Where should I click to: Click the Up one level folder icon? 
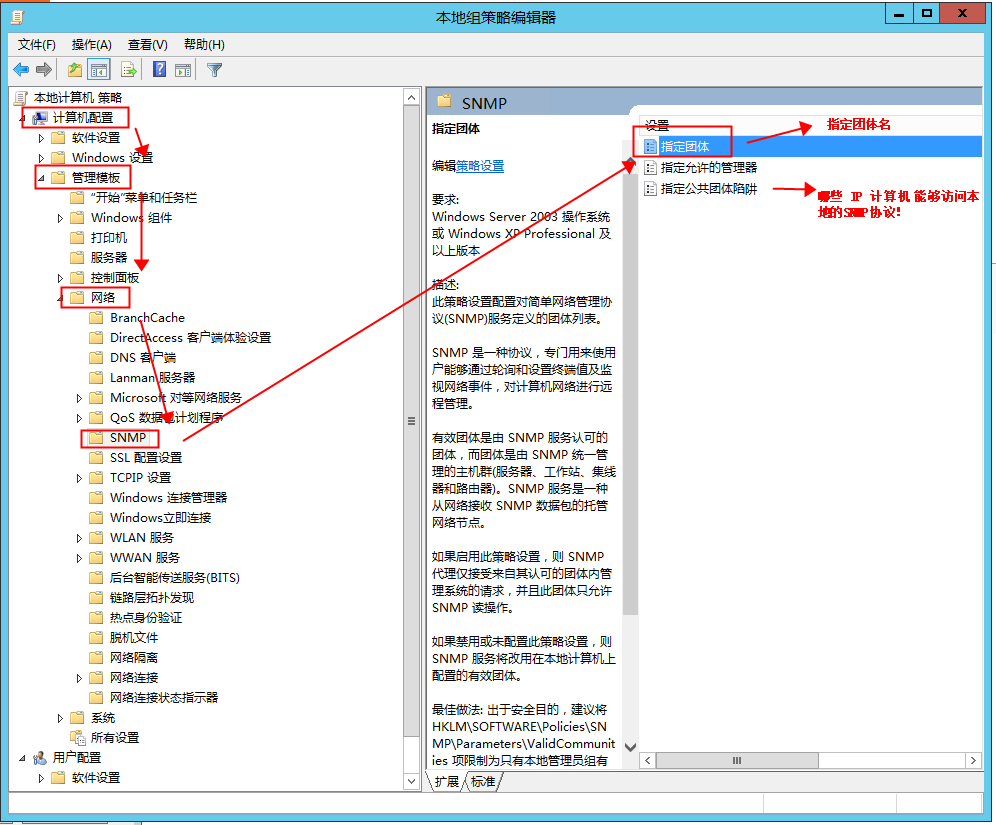point(73,69)
